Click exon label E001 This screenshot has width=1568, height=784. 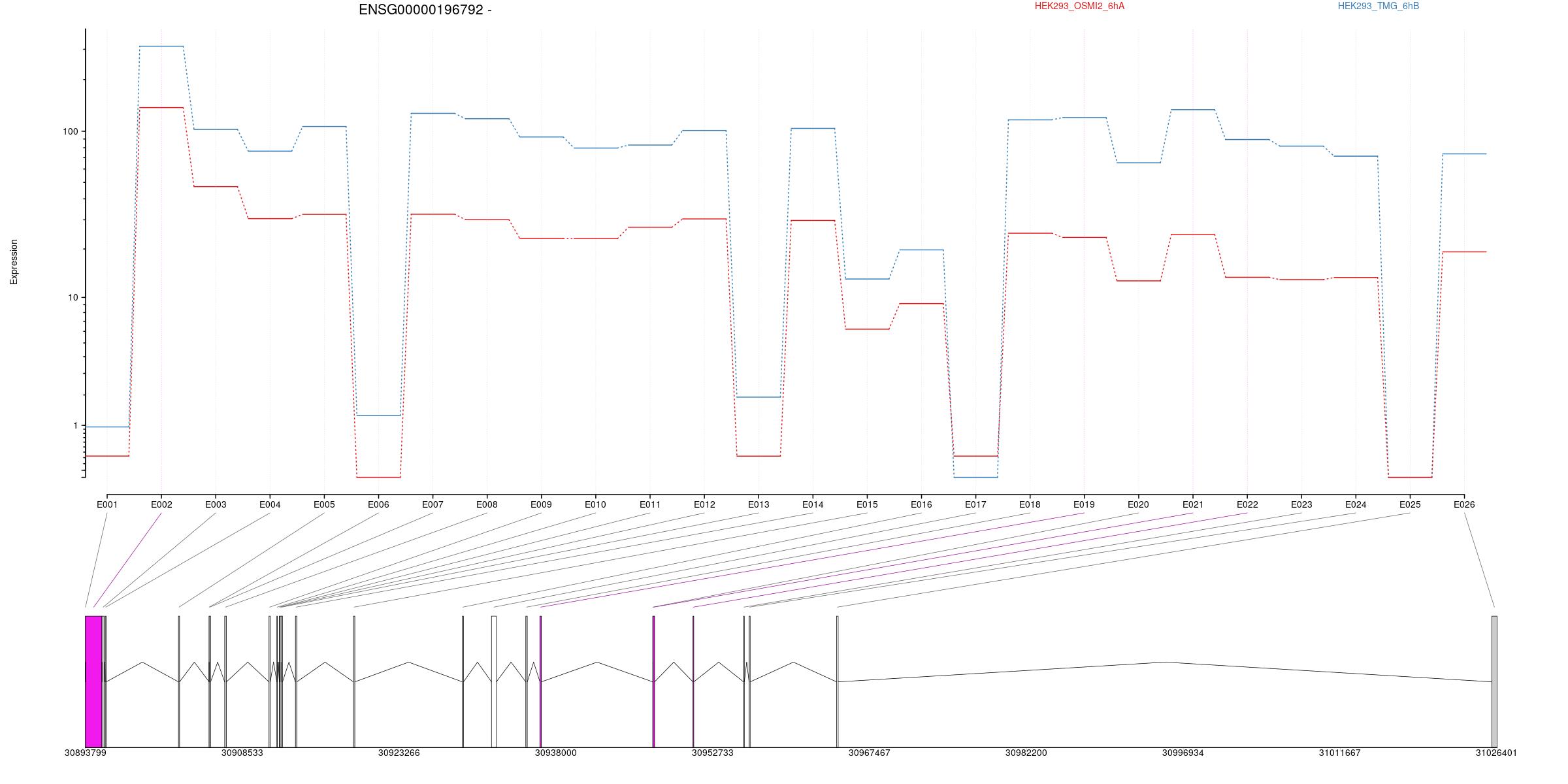tap(107, 504)
